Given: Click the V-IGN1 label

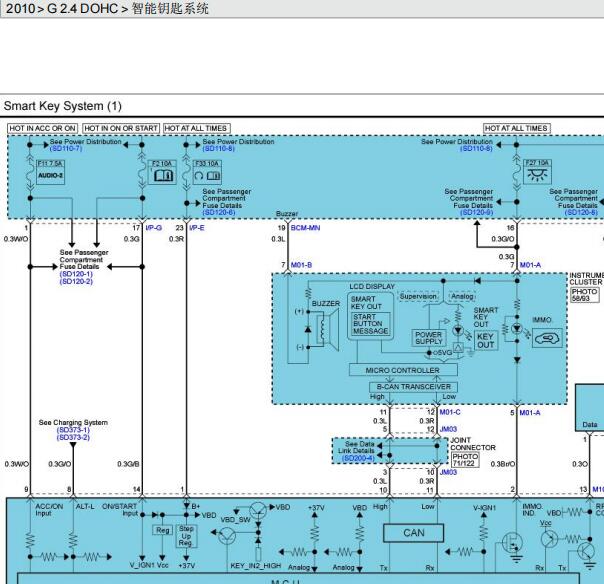Looking at the screenshot, I should pos(485,508).
